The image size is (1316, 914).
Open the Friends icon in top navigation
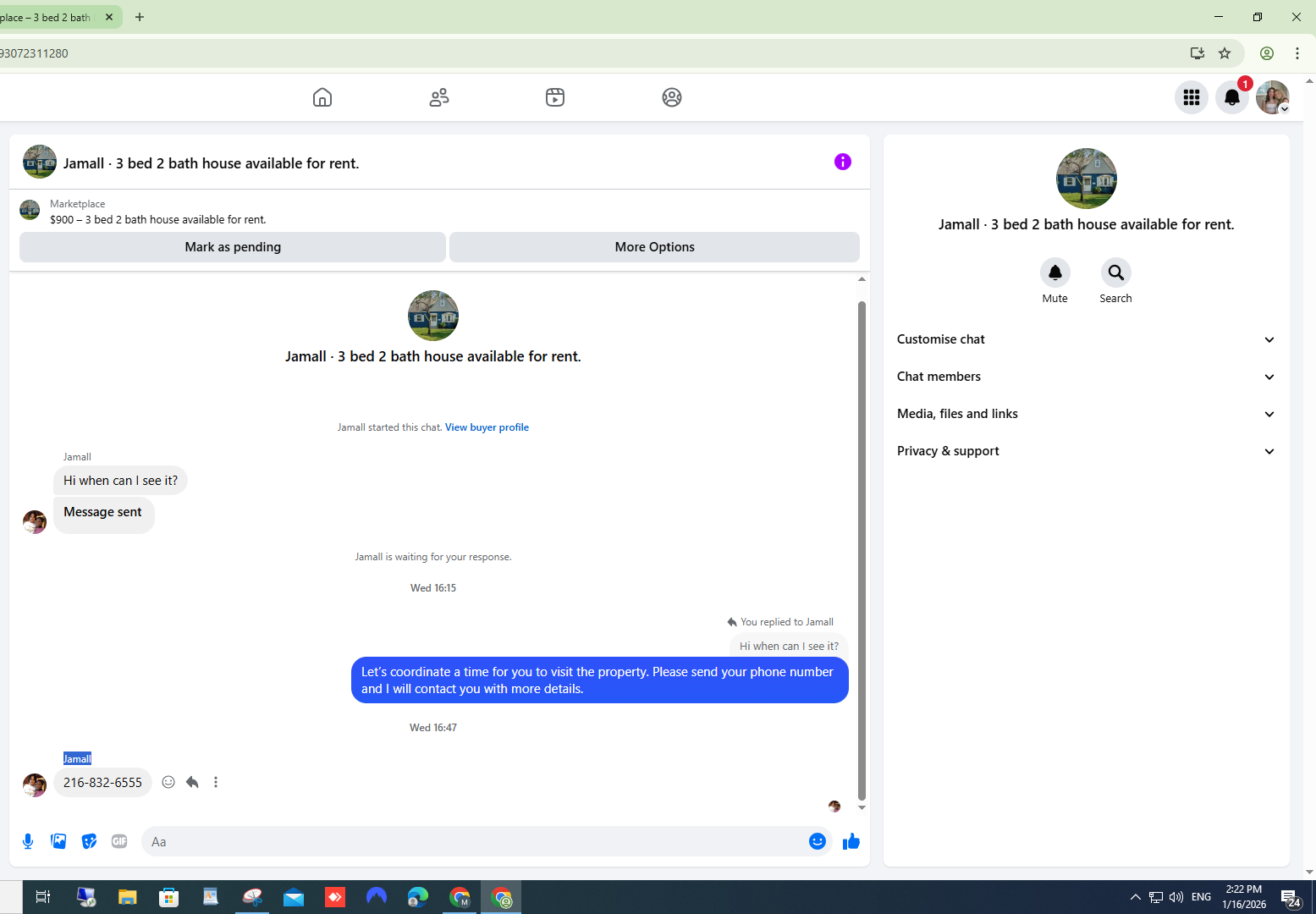pos(439,97)
